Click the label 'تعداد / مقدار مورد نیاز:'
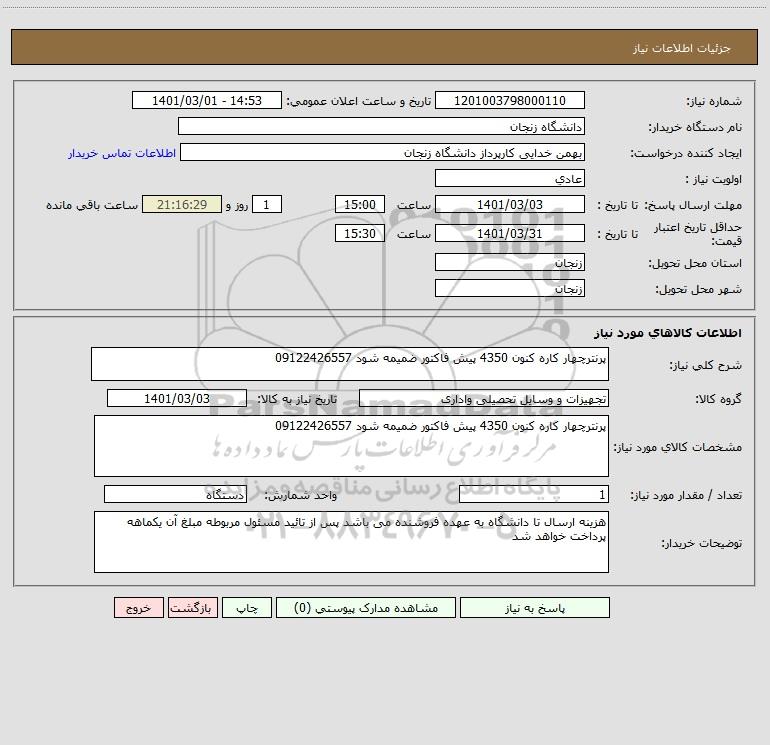 (686, 495)
